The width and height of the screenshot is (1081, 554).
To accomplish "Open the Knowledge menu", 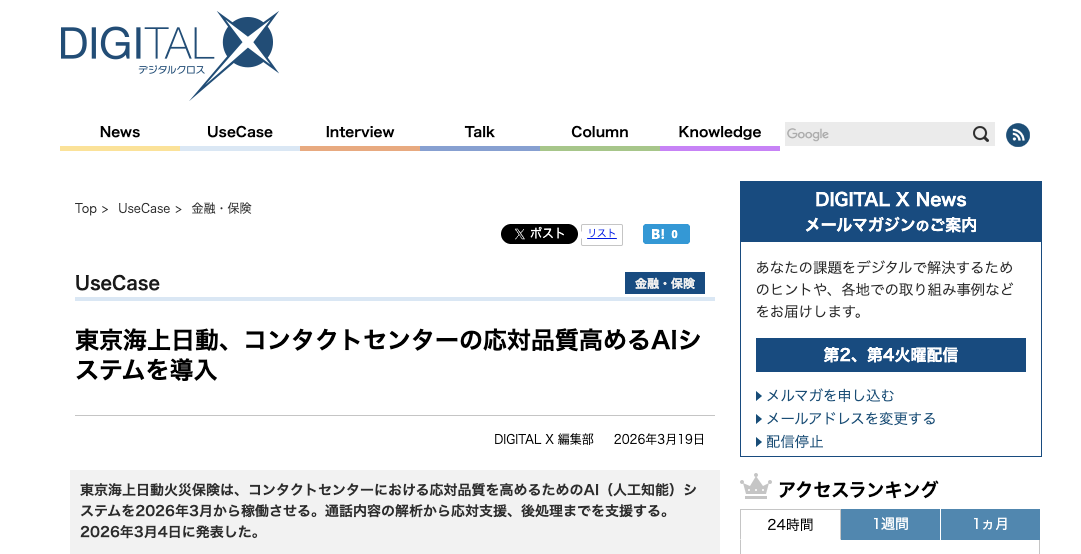I will pyautogui.click(x=720, y=132).
